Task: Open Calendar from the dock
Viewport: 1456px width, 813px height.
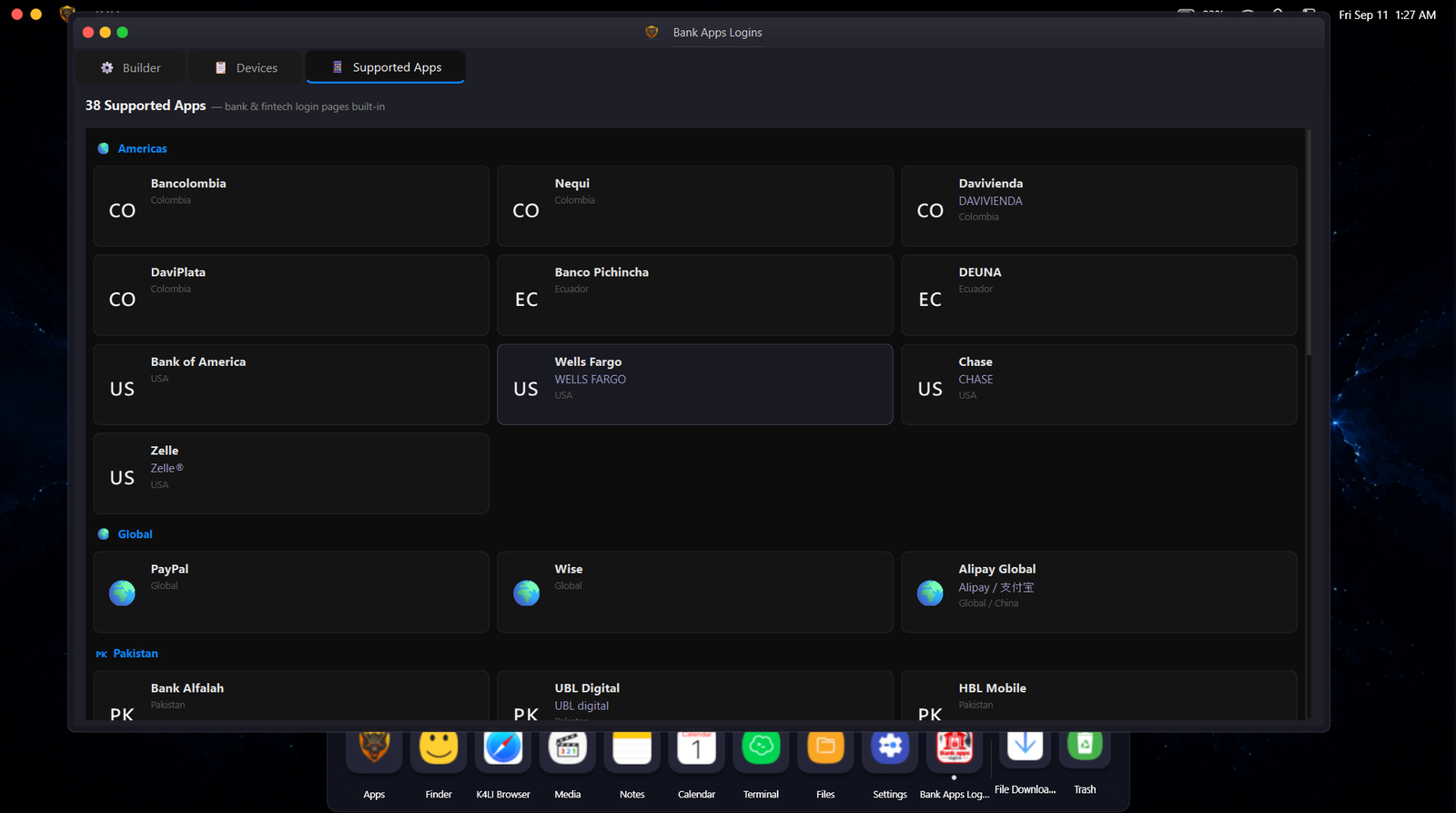Action: coord(697,747)
